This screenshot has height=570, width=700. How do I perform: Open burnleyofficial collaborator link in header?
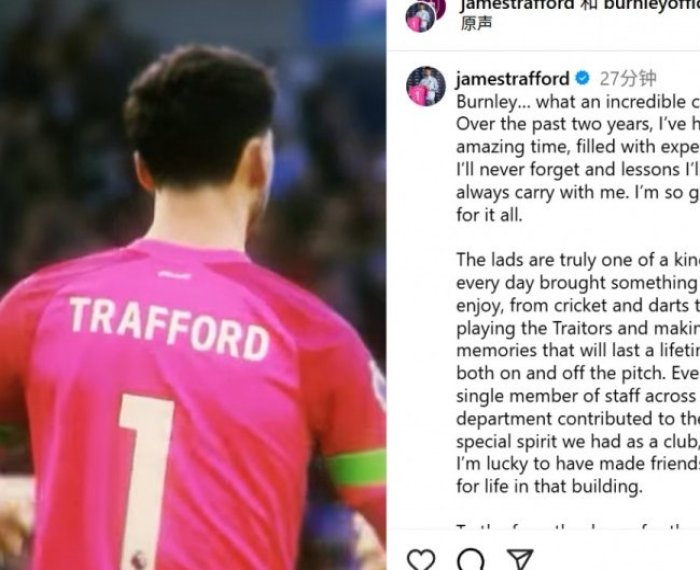tap(652, 4)
